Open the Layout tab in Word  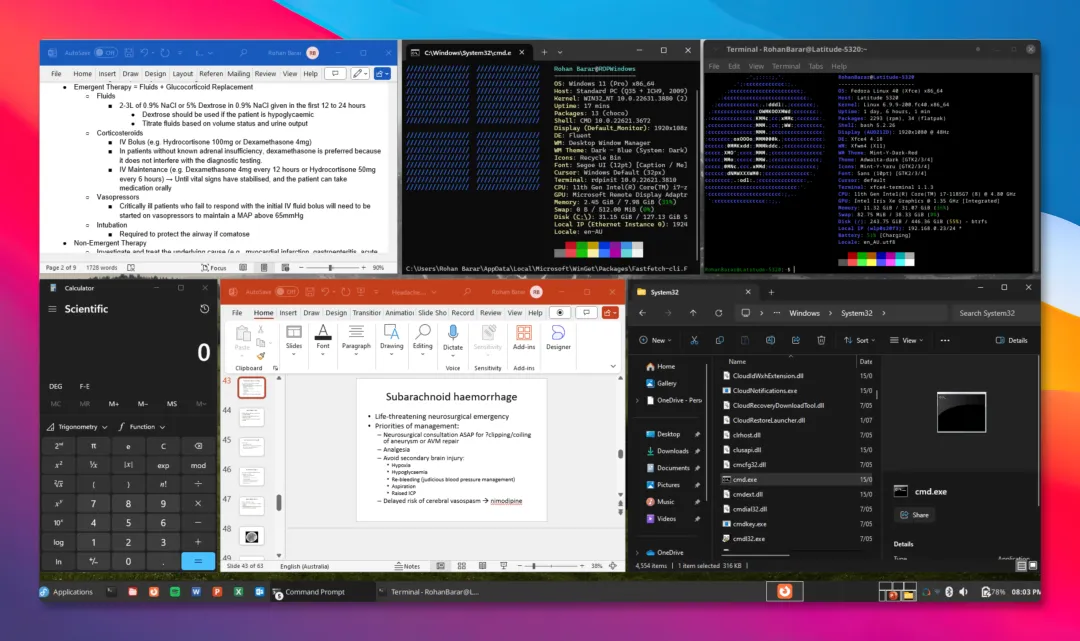[x=183, y=74]
